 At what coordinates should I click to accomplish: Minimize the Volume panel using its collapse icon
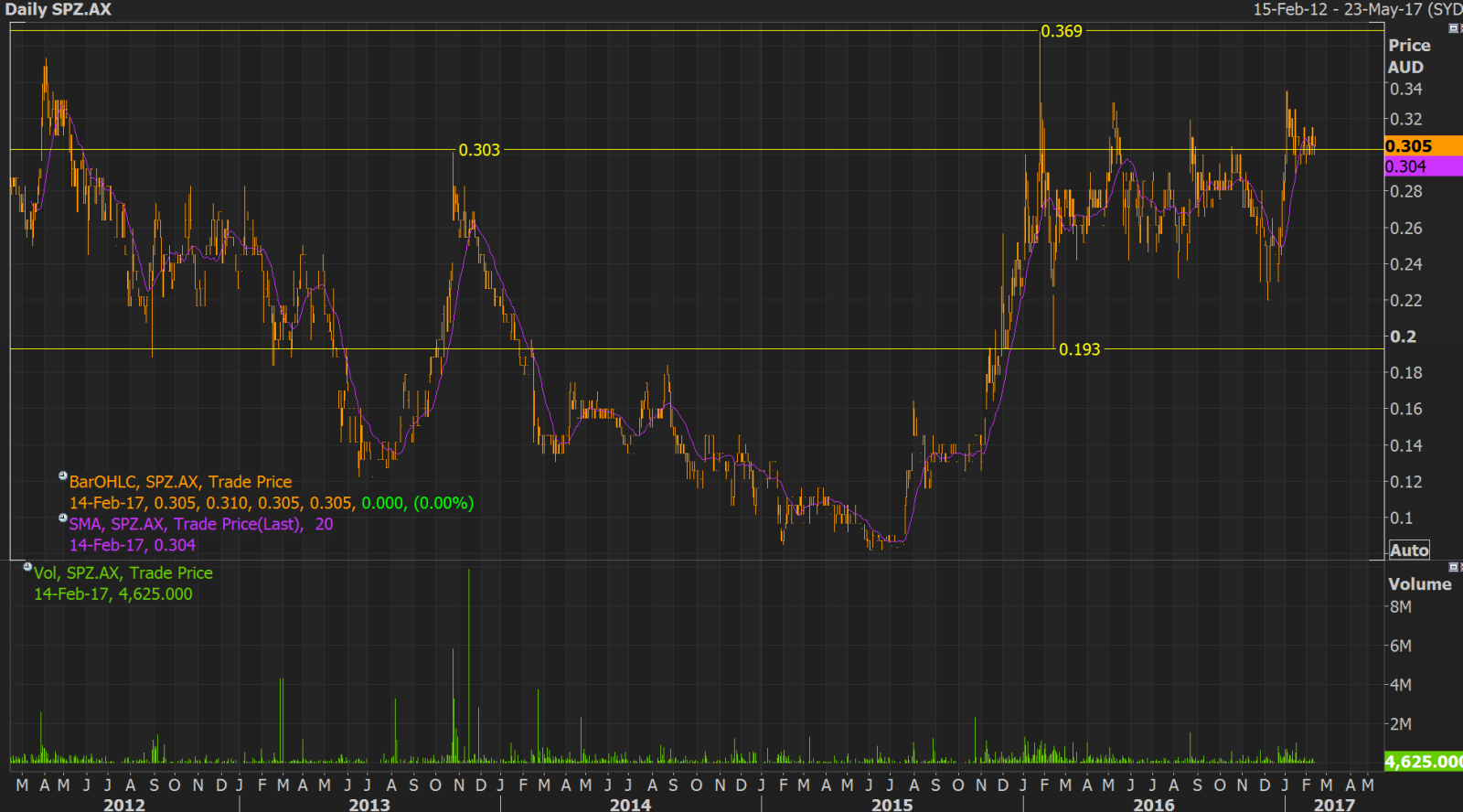click(x=1453, y=567)
